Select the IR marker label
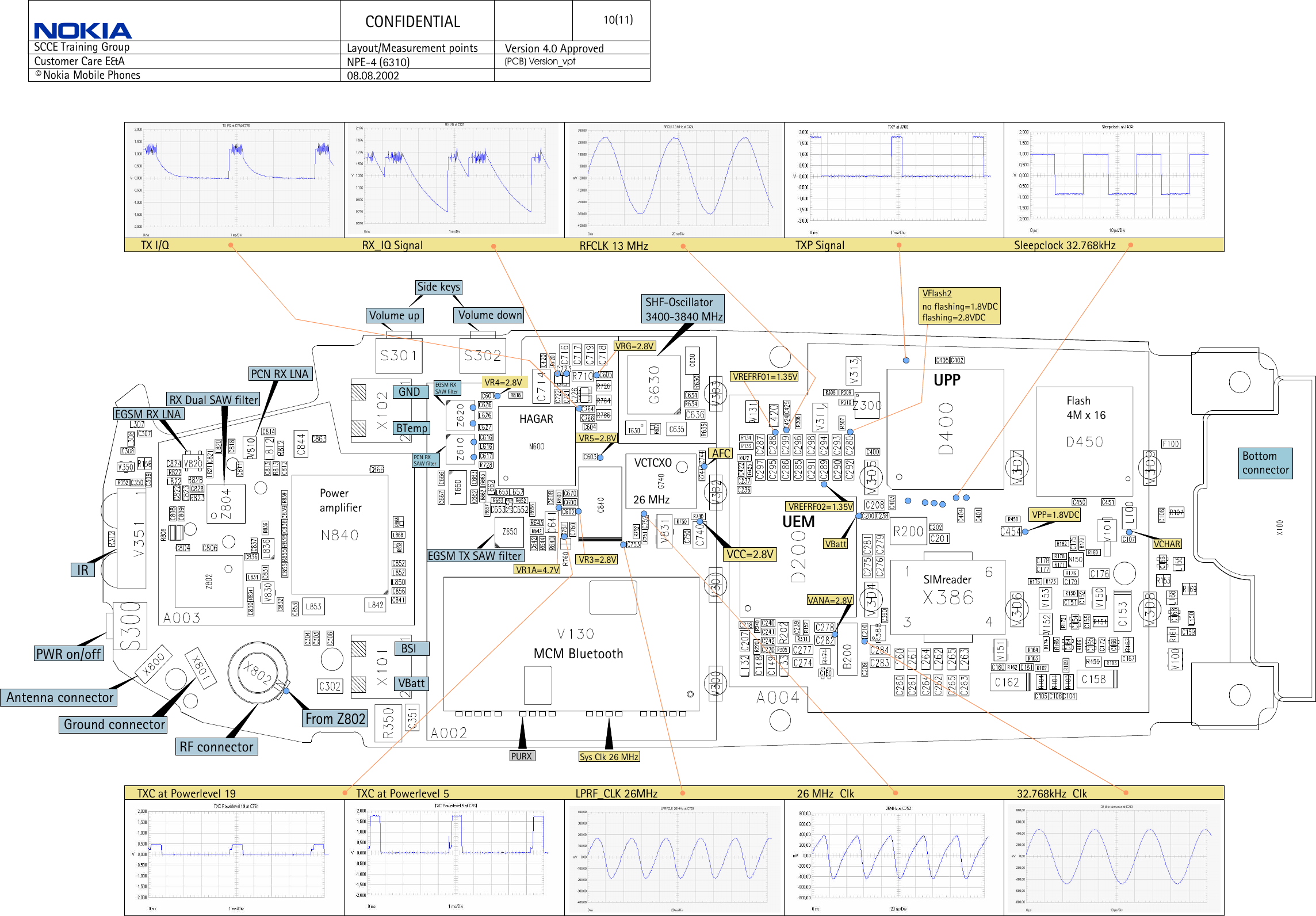Viewport: 1316px width, 916px height. pos(82,569)
